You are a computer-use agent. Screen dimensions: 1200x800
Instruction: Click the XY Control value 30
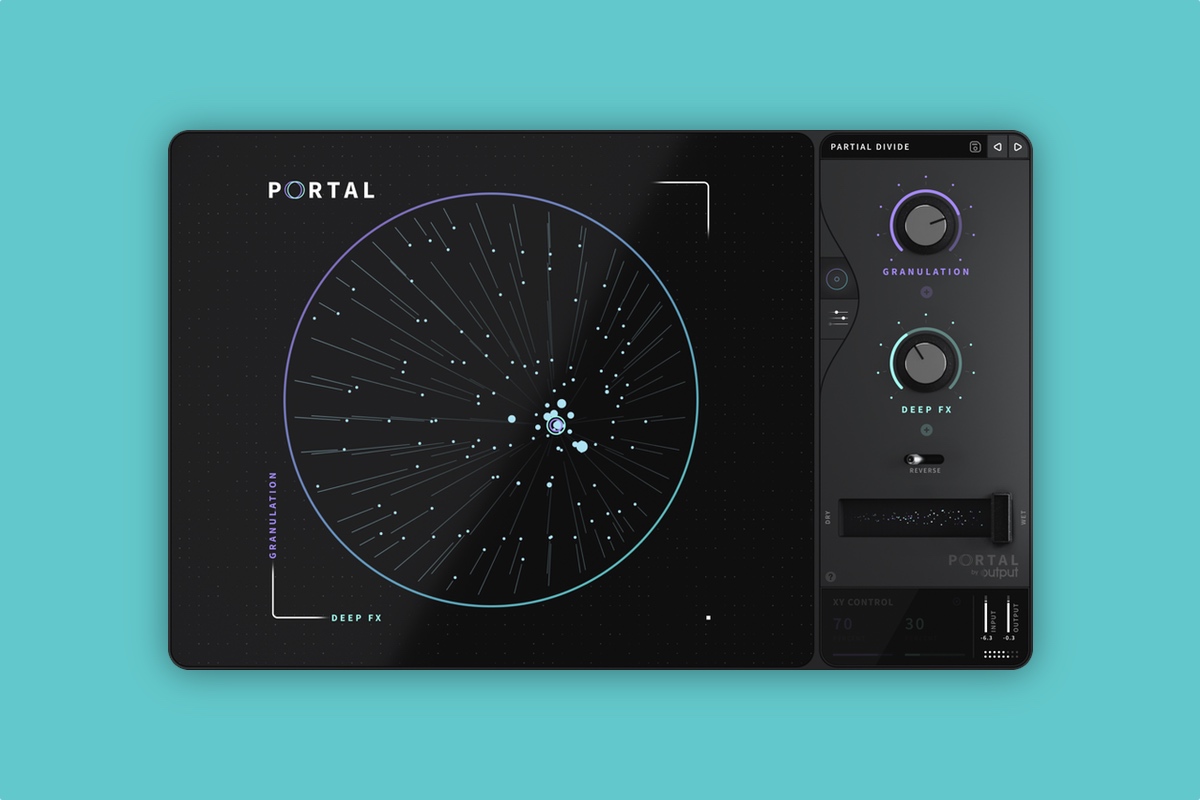(x=915, y=624)
